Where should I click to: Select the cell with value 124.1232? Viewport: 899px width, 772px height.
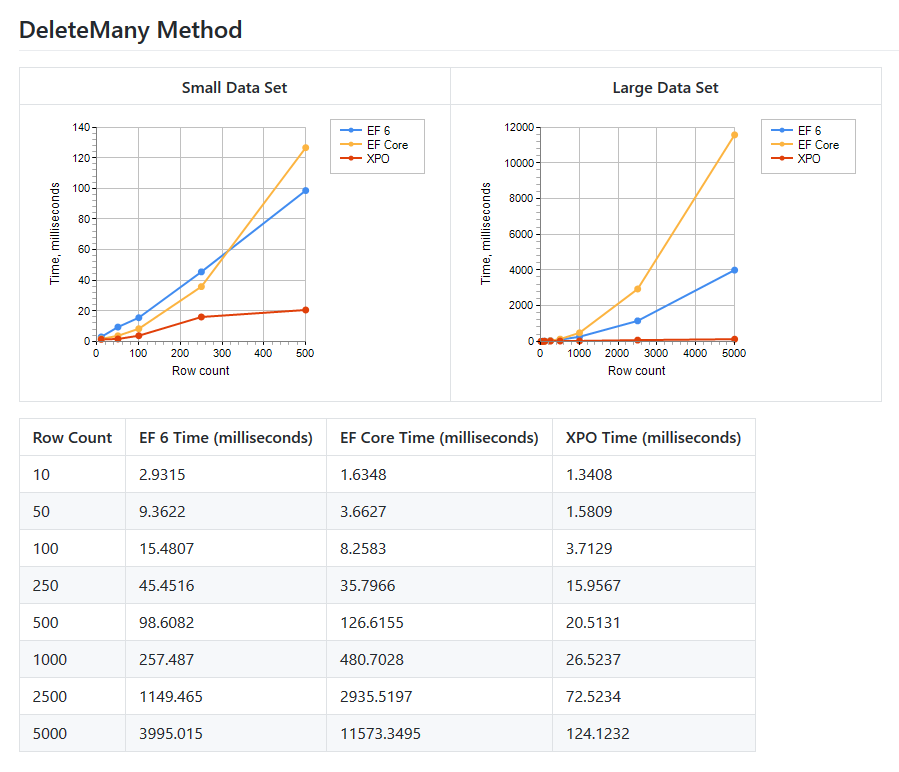click(654, 734)
